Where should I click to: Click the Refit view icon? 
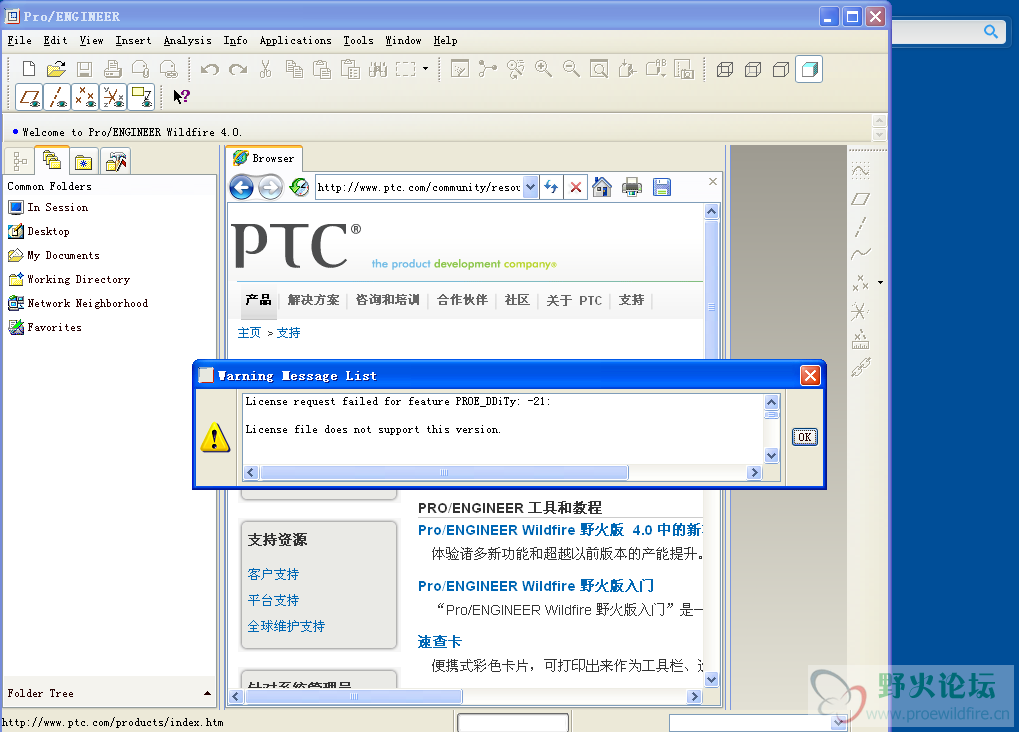[599, 69]
